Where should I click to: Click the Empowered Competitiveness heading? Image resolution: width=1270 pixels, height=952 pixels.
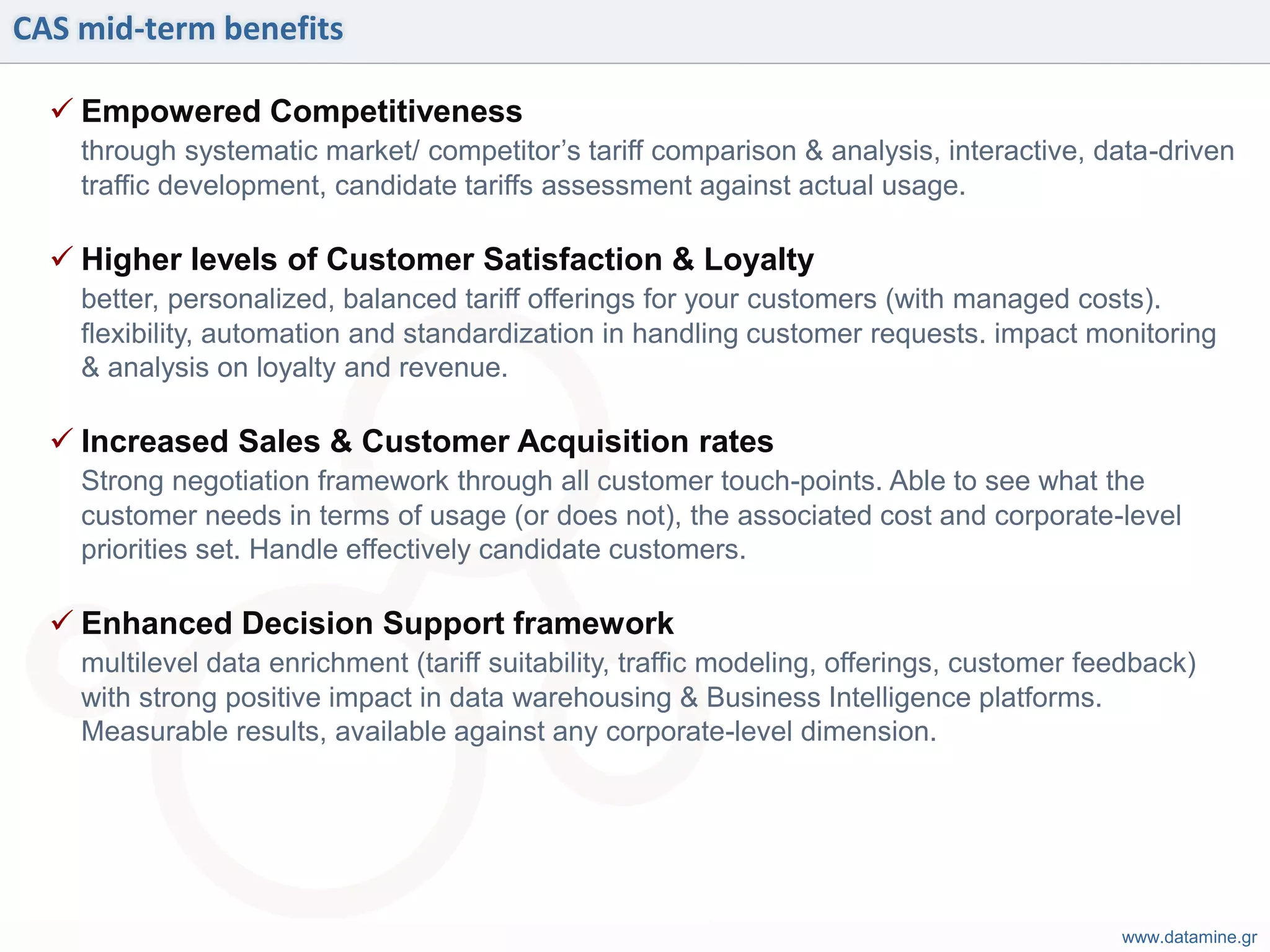coord(302,112)
